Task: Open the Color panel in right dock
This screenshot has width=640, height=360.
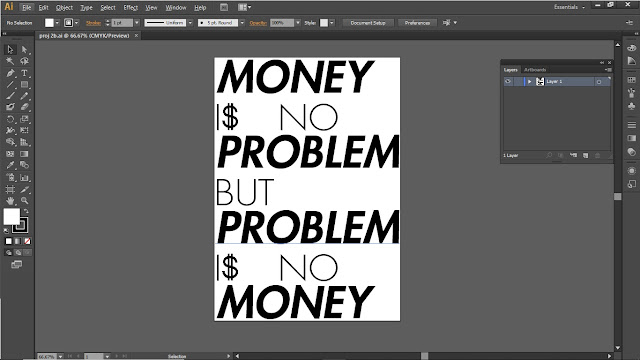Action: 631,48
